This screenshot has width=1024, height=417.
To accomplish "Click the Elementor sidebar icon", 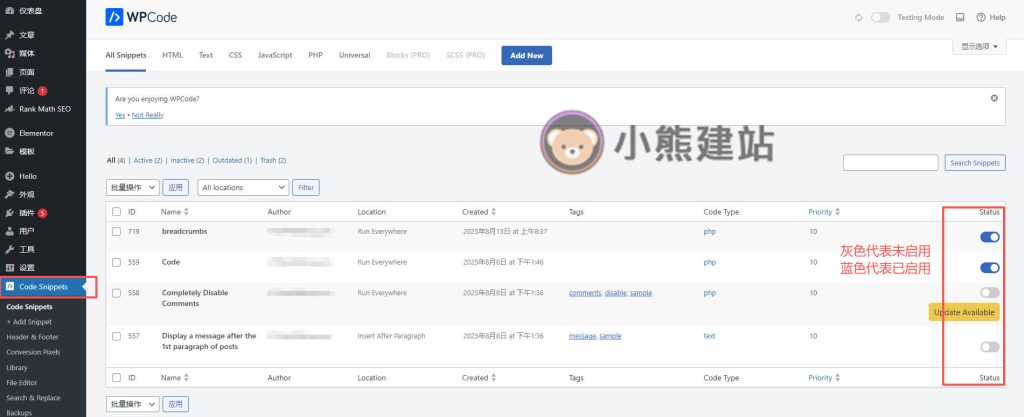I will click(9, 133).
